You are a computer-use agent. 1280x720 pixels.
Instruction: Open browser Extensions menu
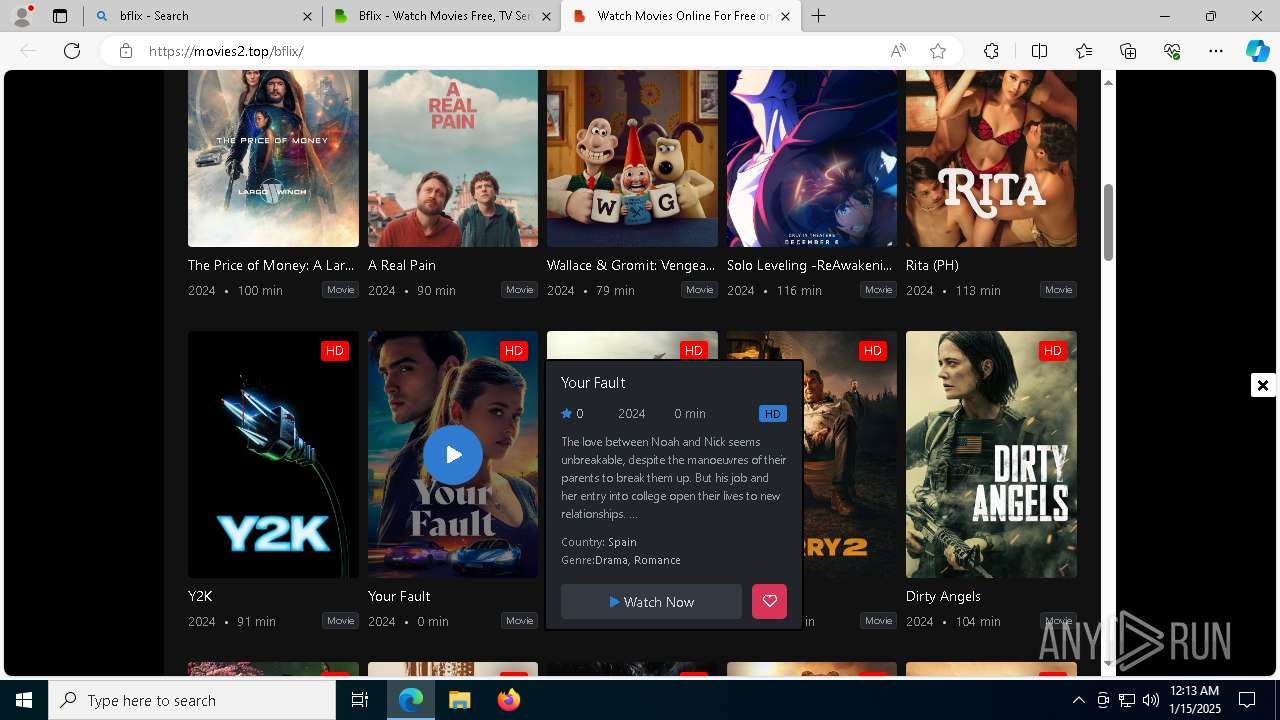click(x=991, y=51)
